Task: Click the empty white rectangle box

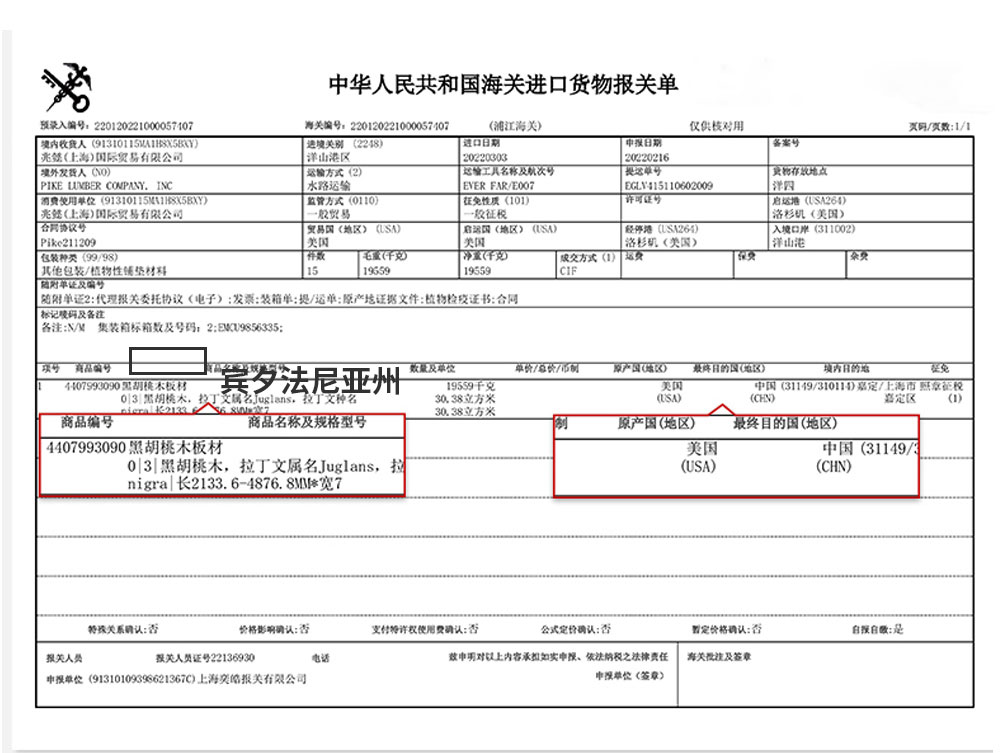Action: 168,360
